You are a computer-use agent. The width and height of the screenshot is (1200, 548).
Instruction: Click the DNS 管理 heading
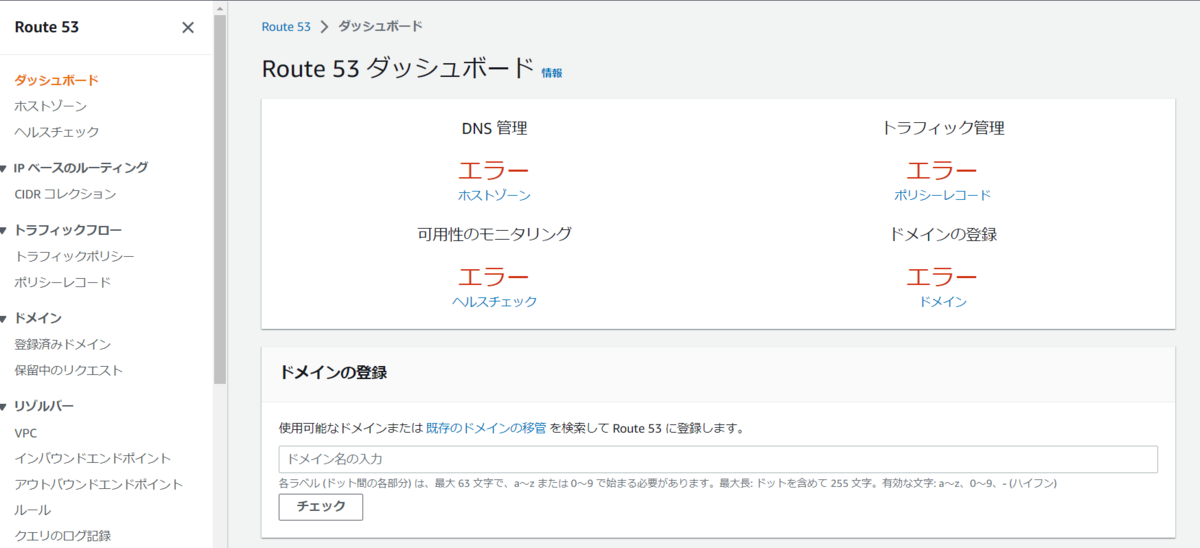[x=494, y=128]
